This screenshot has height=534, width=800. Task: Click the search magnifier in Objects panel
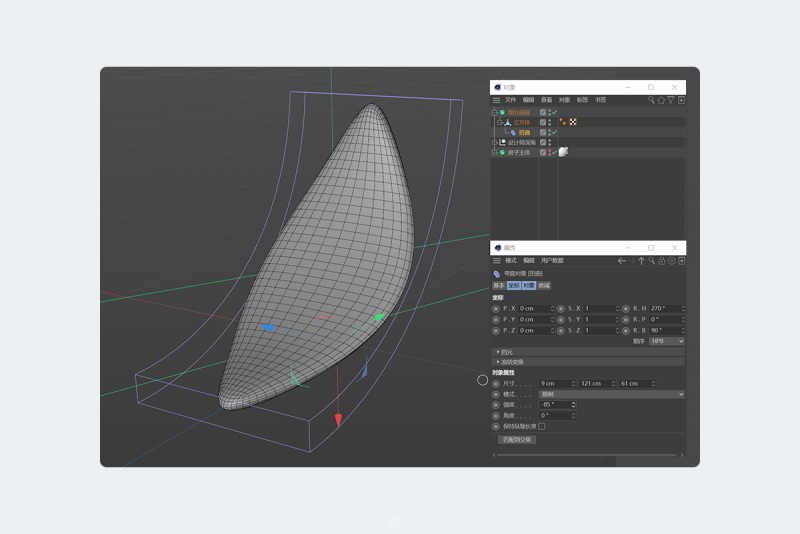[651, 100]
